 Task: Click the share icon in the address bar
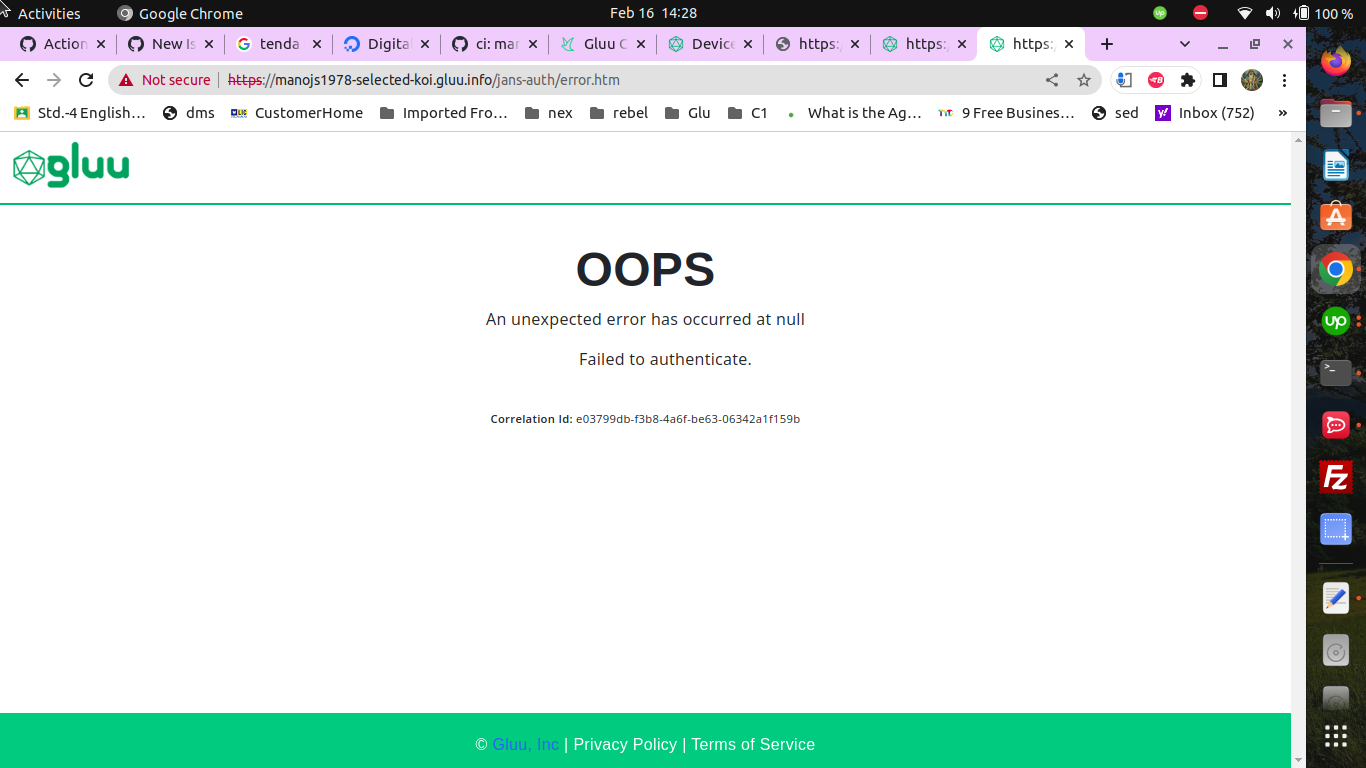1051,79
